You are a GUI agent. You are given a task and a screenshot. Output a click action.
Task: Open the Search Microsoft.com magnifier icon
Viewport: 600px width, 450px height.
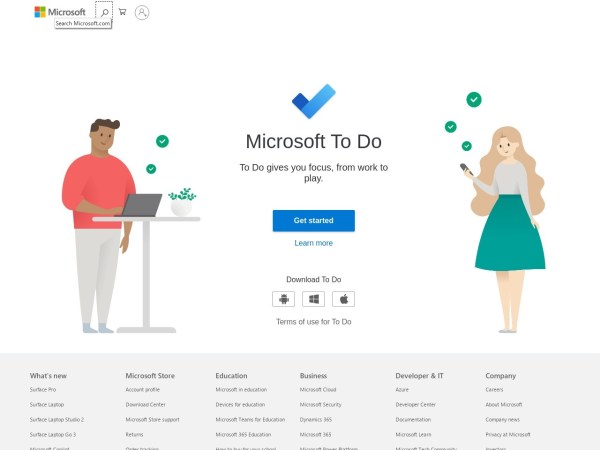pyautogui.click(x=104, y=12)
